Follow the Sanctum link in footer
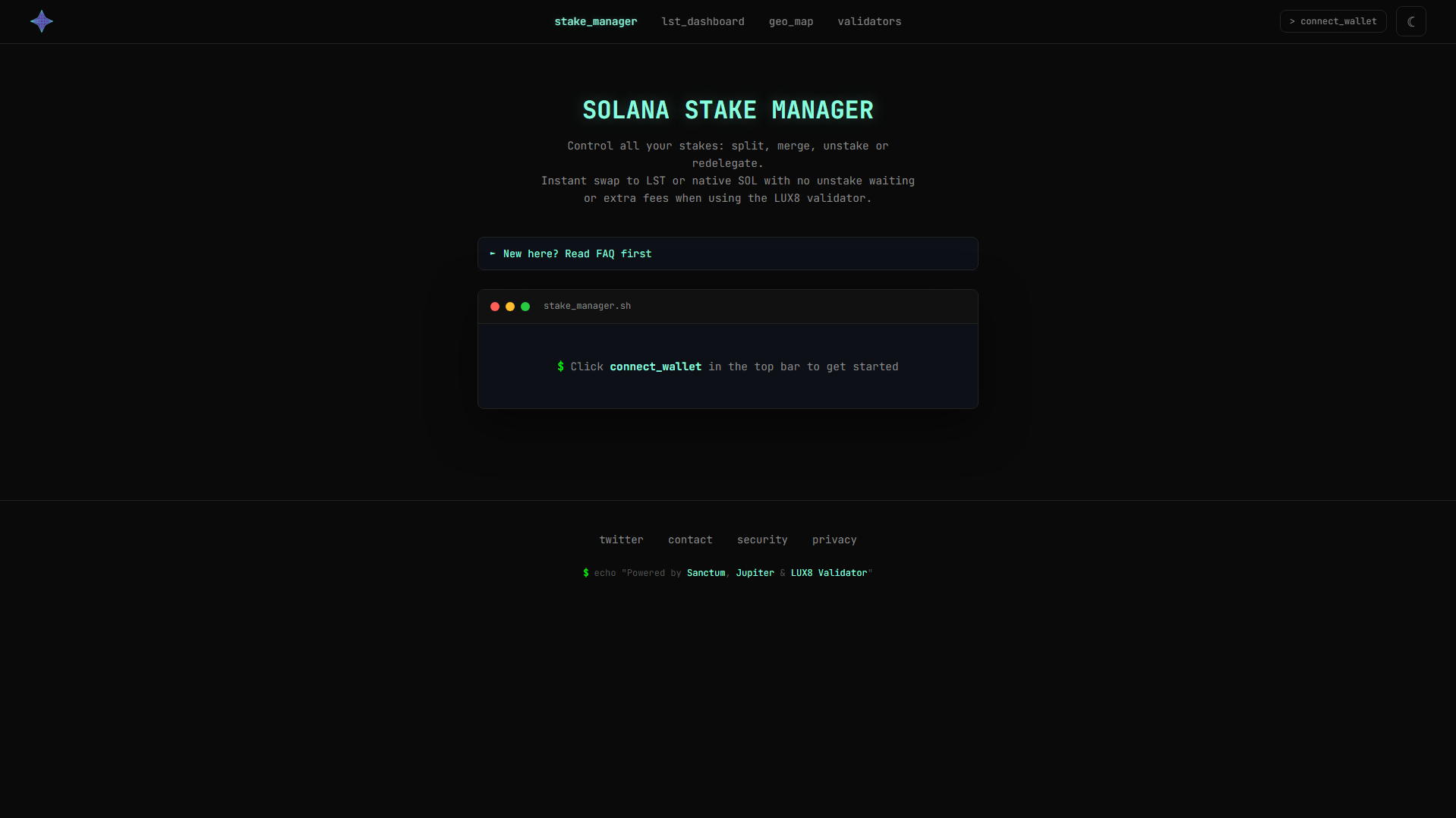The image size is (1456, 818). [x=706, y=573]
